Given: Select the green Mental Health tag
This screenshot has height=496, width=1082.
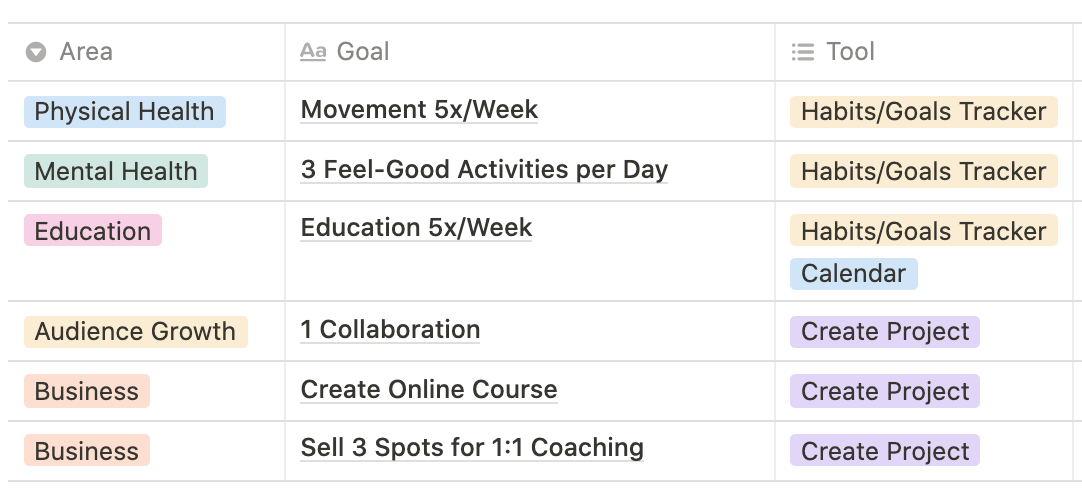Looking at the screenshot, I should tap(116, 171).
